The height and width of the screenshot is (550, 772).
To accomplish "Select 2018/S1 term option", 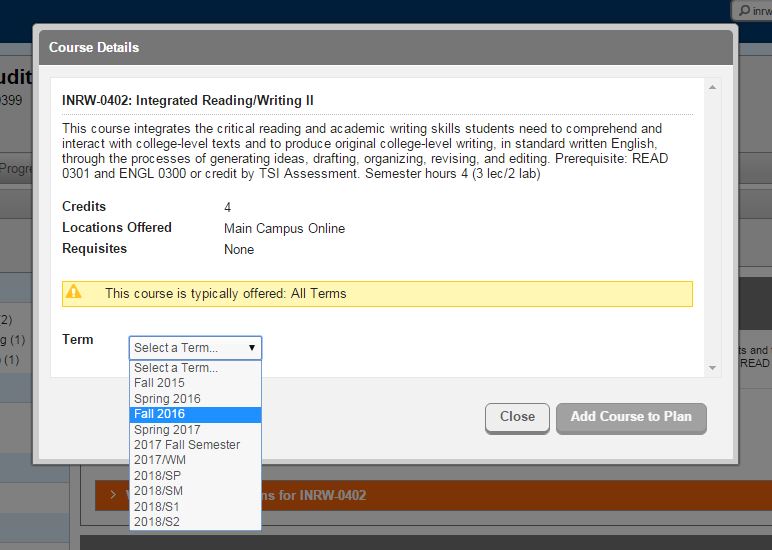I will click(x=195, y=506).
